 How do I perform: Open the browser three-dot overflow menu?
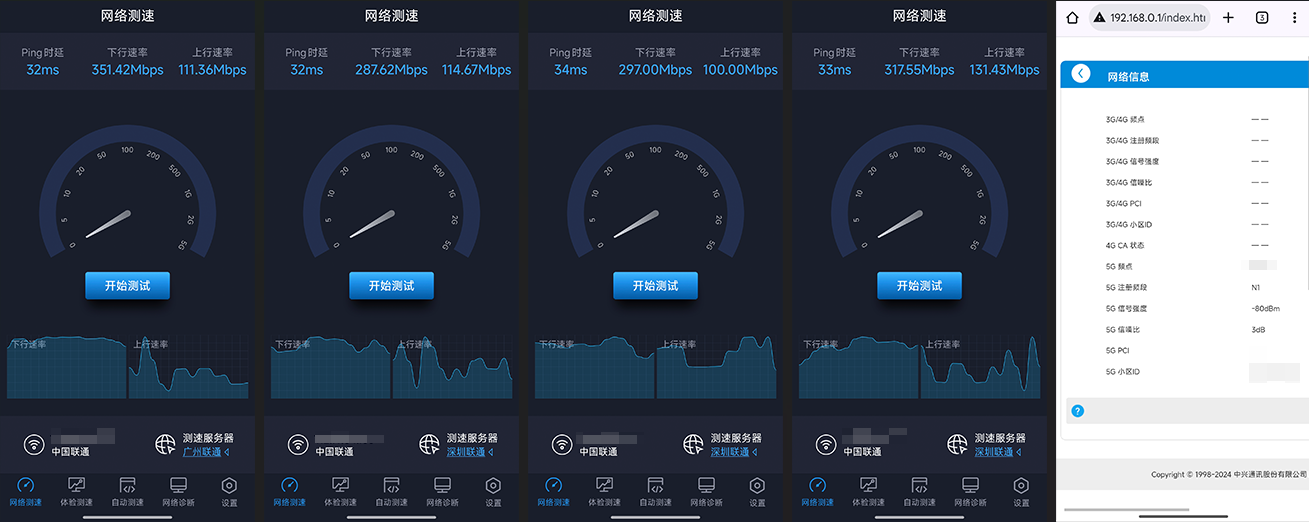tap(1295, 18)
